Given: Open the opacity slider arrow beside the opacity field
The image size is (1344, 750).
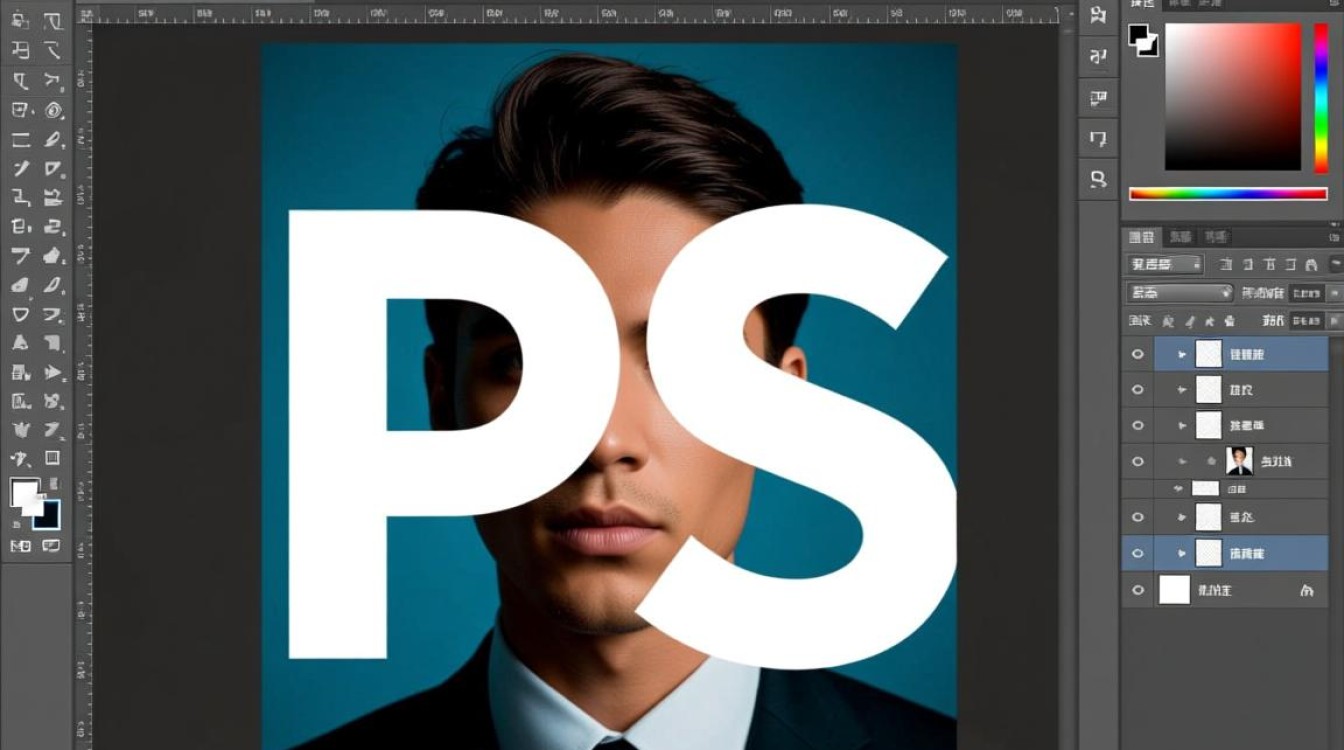Looking at the screenshot, I should (x=1333, y=293).
